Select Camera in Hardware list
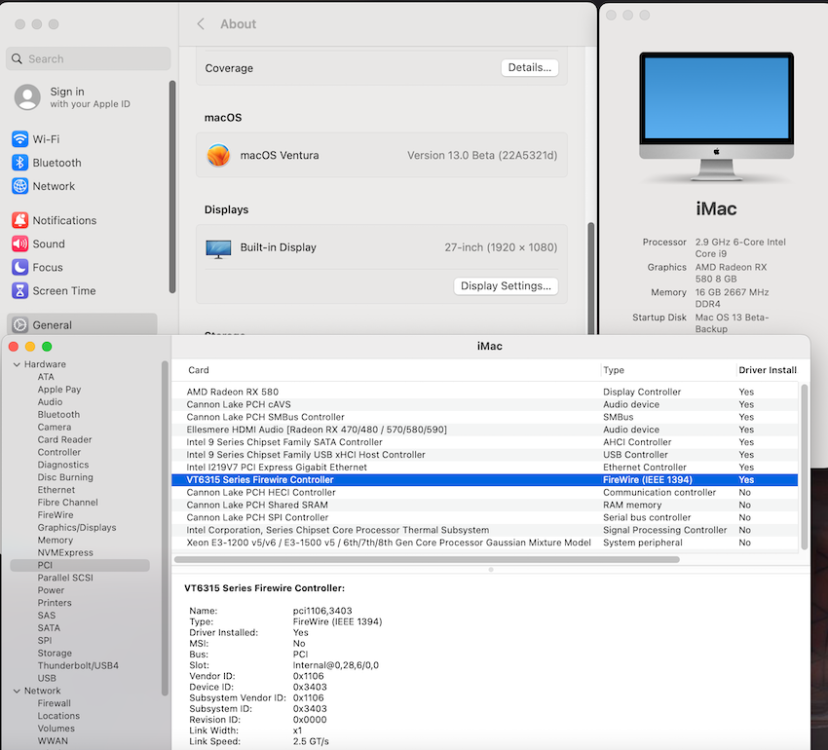828x750 pixels. pyautogui.click(x=54, y=427)
